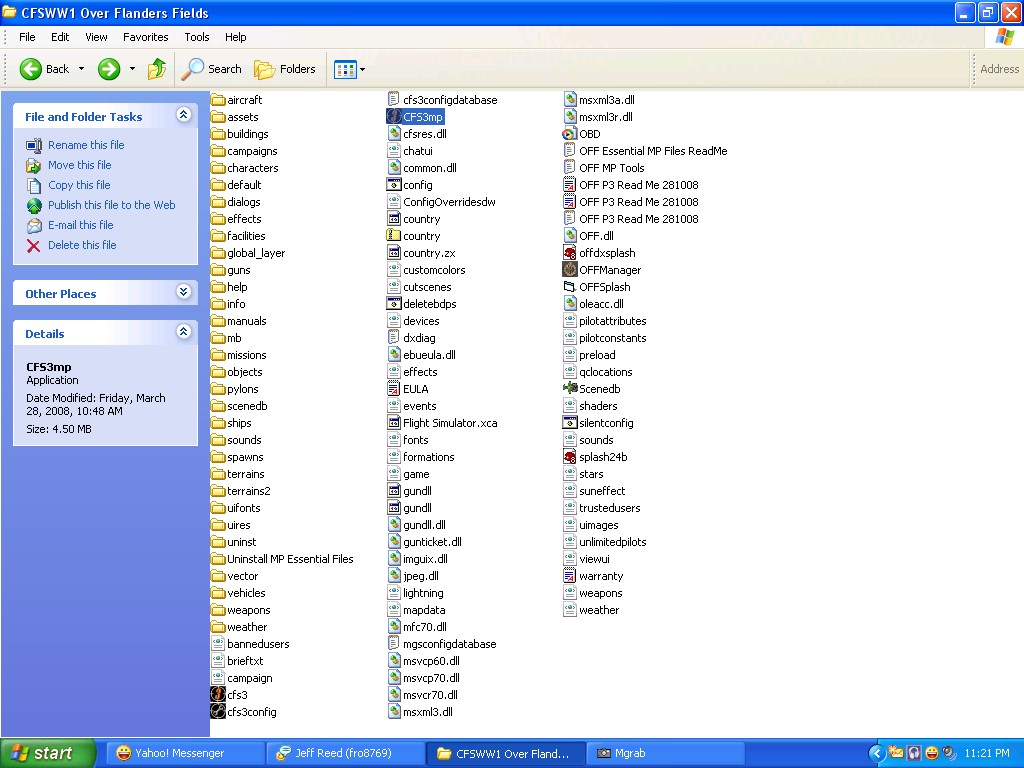Open the Favorites menu
Viewport: 1024px width, 768px height.
pos(146,37)
